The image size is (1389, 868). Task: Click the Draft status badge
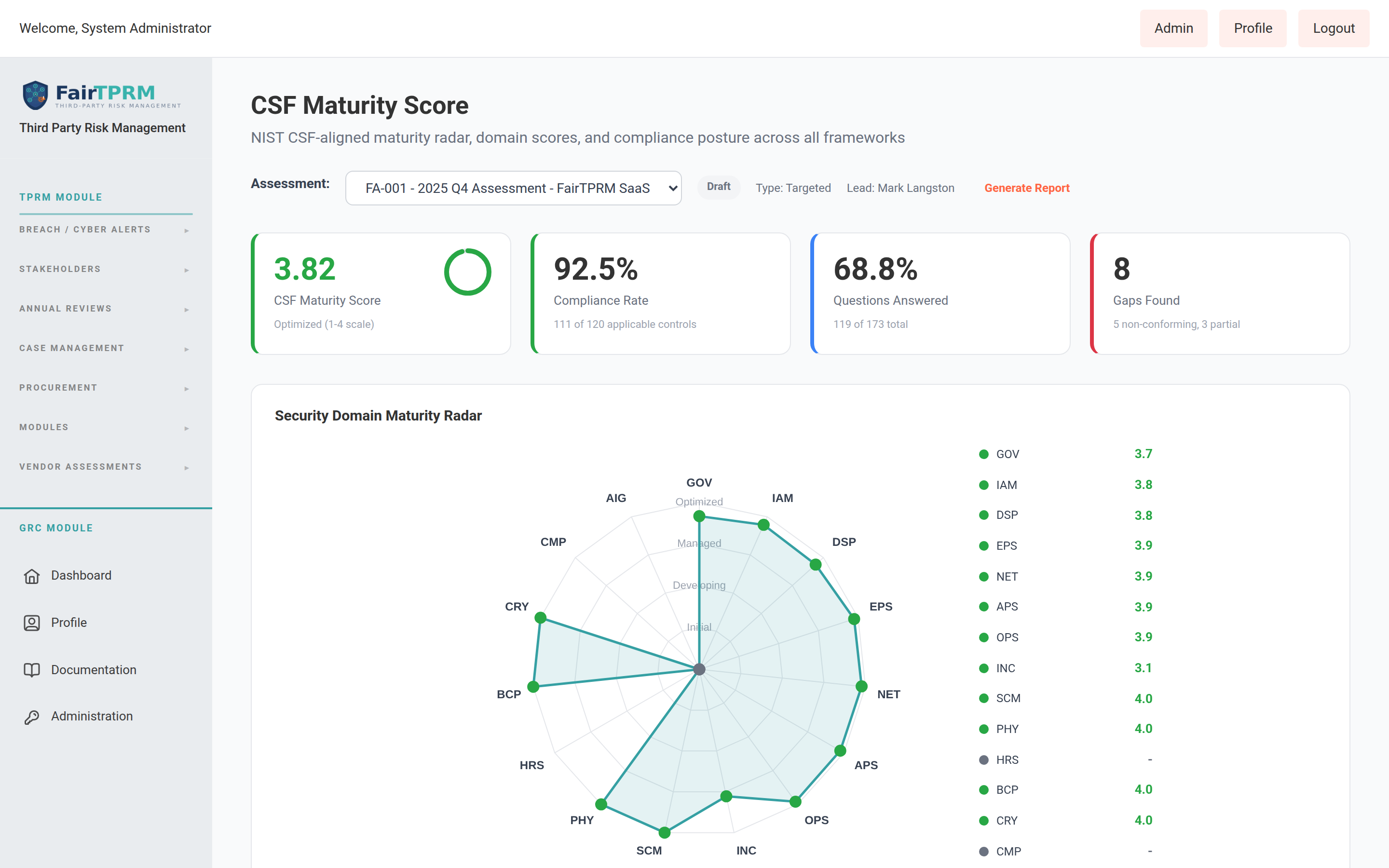[x=719, y=187]
